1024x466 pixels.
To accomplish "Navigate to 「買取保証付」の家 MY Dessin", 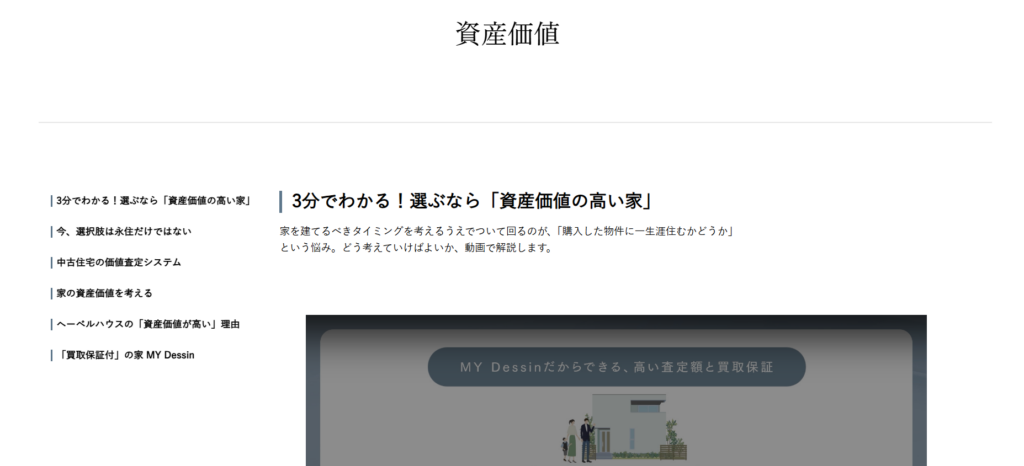I will coord(125,356).
